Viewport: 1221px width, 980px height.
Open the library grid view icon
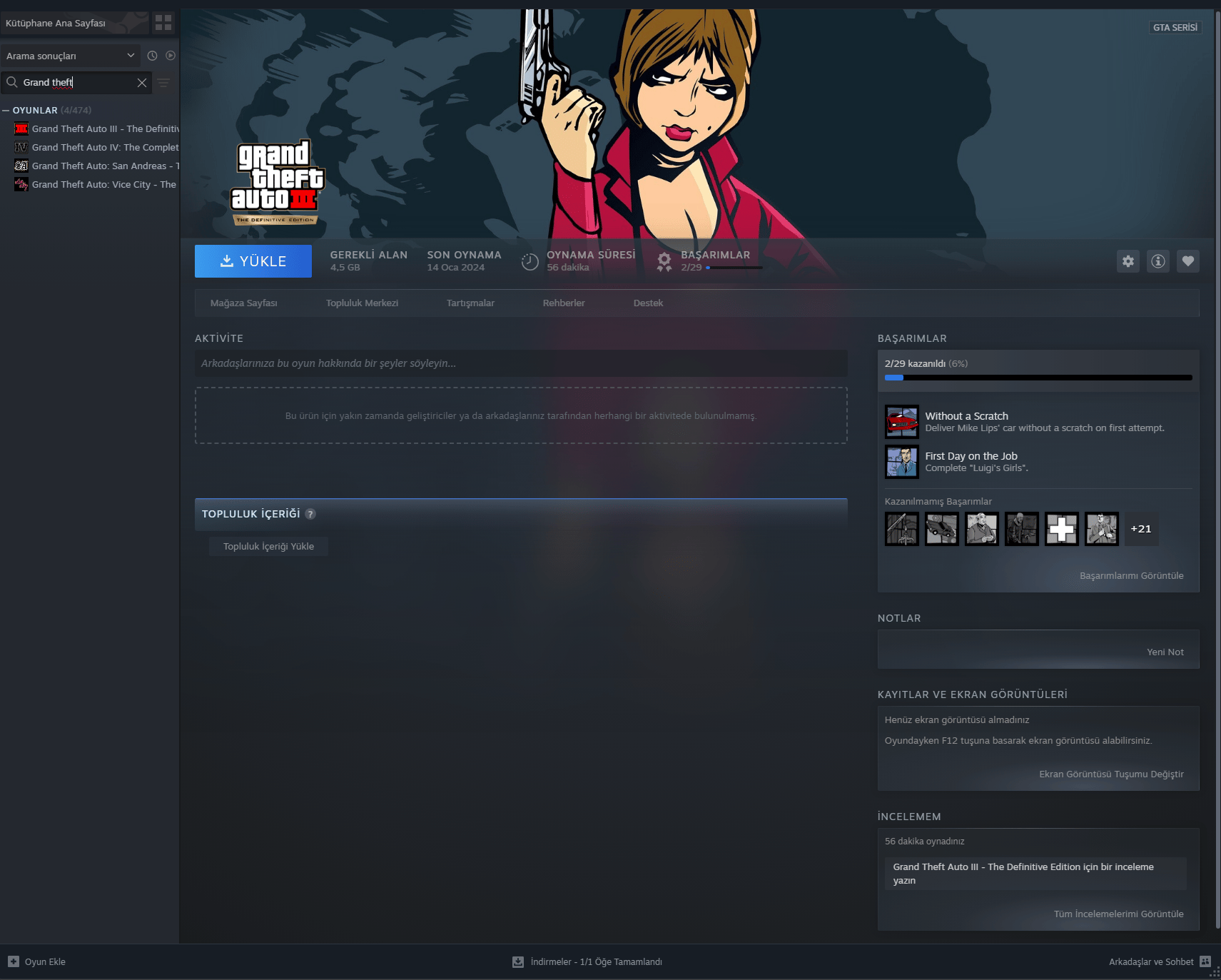coord(163,23)
